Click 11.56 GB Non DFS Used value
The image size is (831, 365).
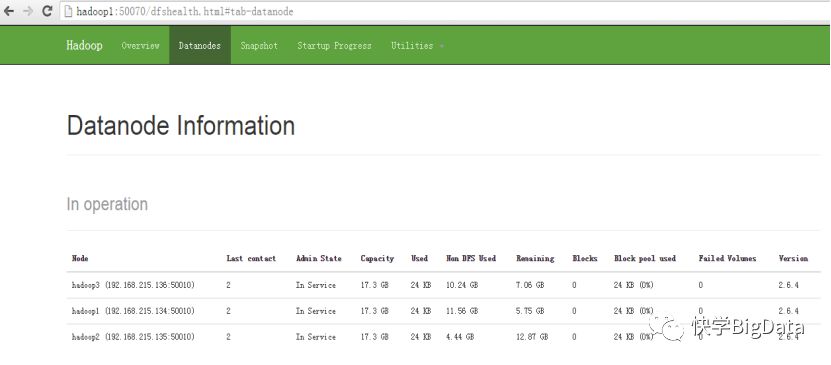tap(462, 311)
